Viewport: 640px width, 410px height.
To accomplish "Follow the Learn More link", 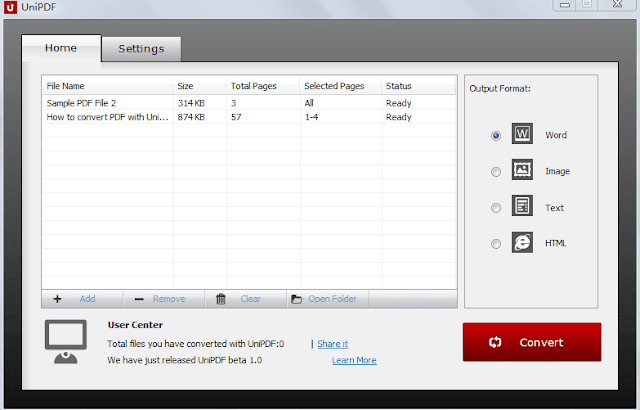I will (354, 361).
